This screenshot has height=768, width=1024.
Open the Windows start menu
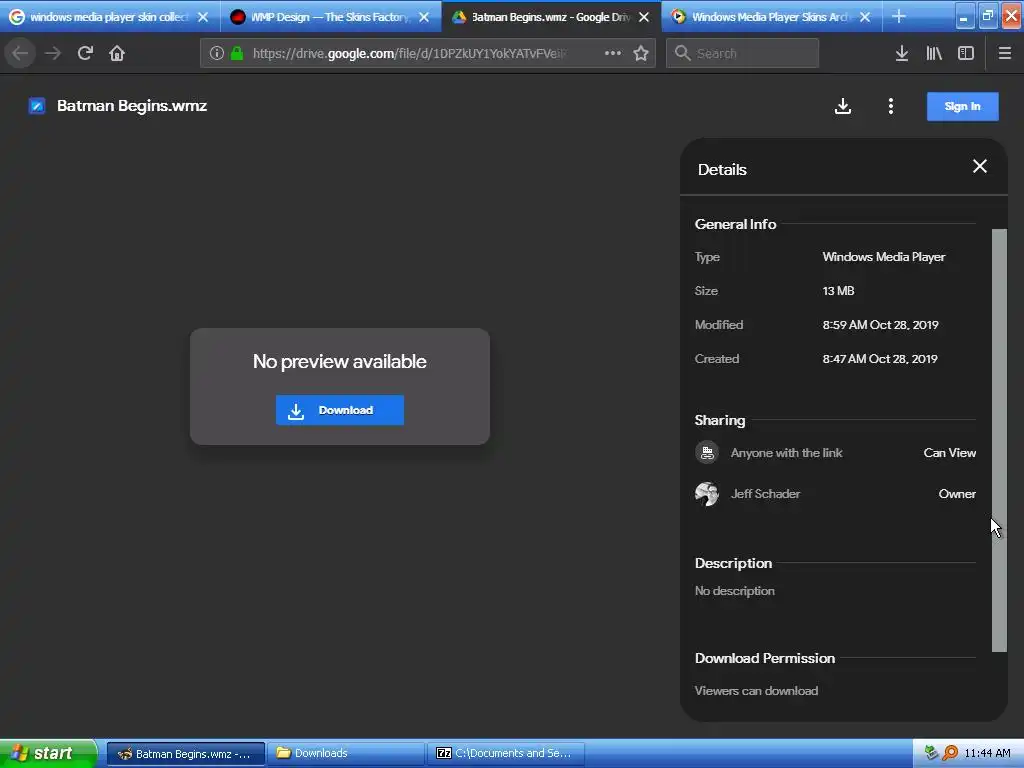[48, 753]
